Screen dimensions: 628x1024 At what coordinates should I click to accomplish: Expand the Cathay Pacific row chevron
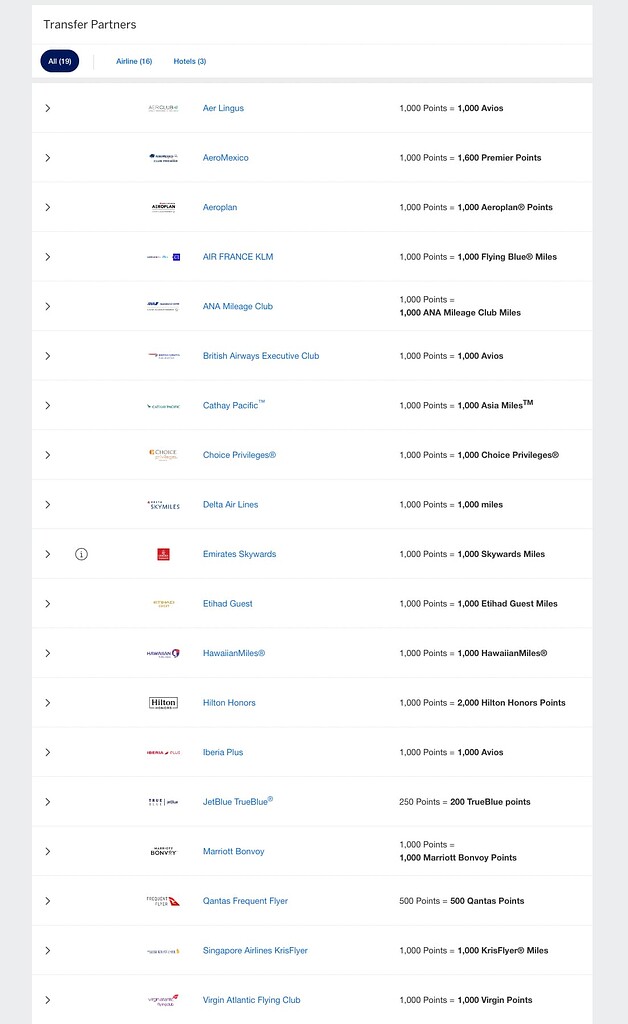point(47,406)
